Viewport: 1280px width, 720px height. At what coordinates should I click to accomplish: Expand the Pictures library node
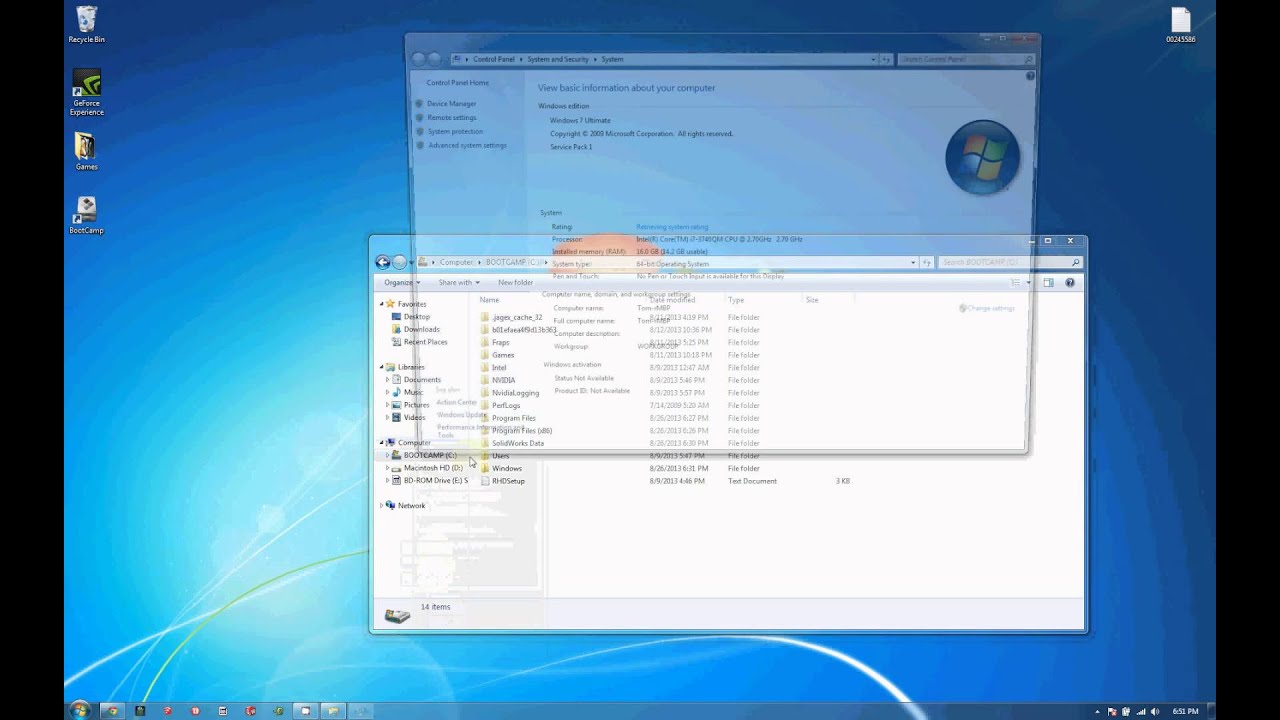pyautogui.click(x=388, y=405)
